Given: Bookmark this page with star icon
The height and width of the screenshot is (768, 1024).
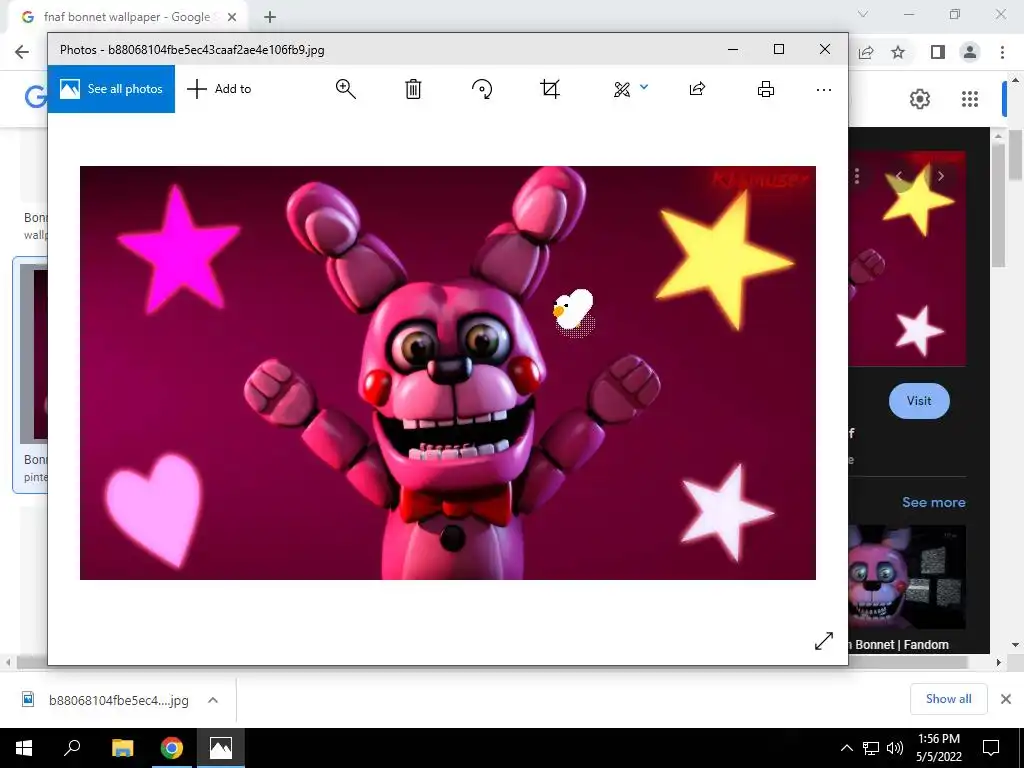Looking at the screenshot, I should click(898, 52).
